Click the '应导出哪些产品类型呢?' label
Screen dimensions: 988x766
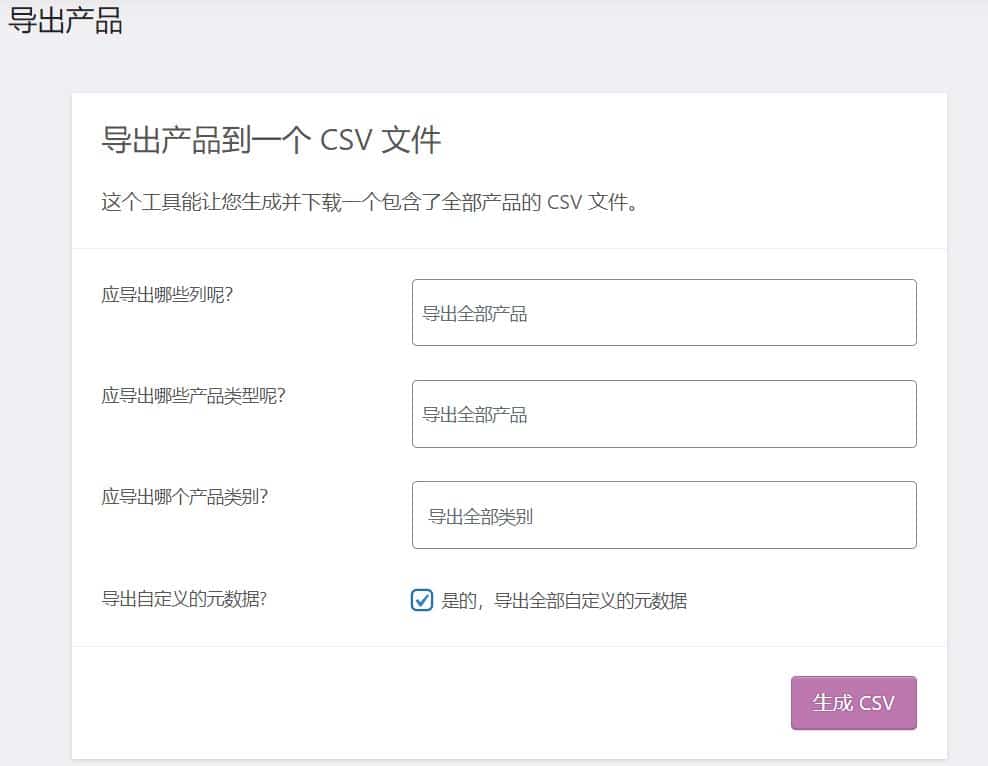tap(193, 396)
